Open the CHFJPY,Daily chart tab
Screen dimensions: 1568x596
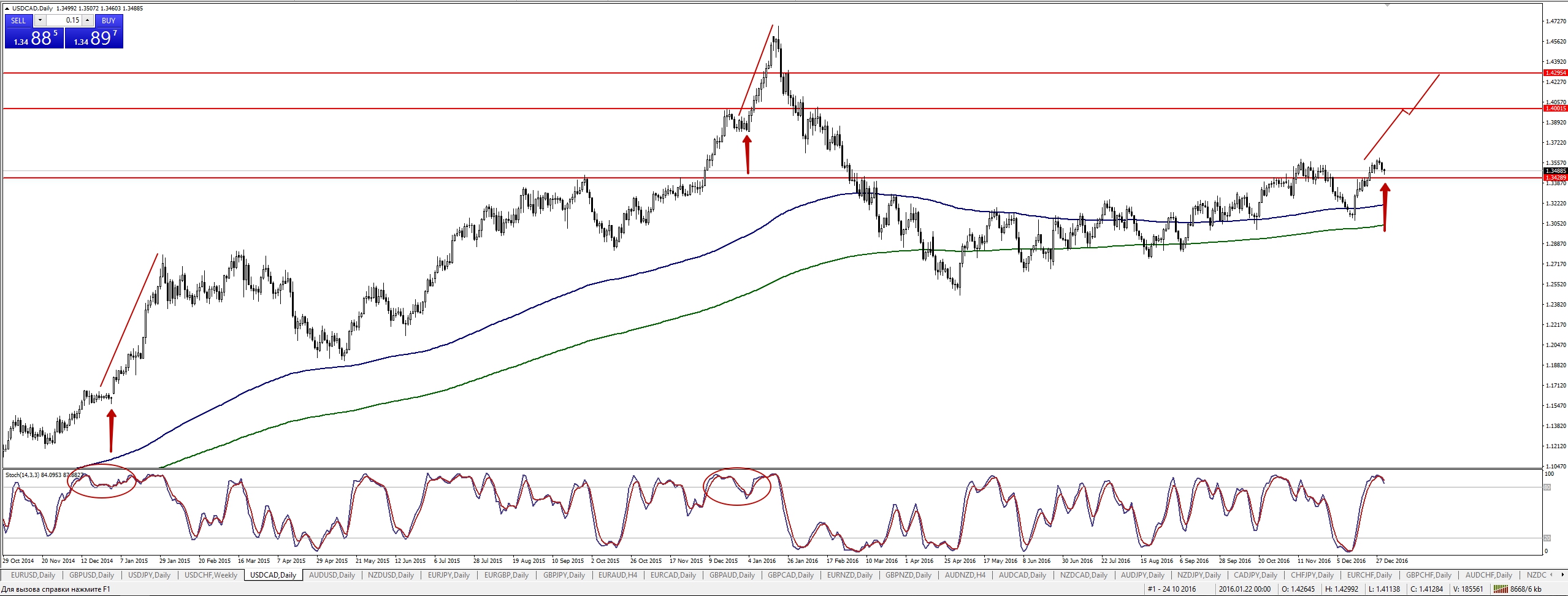coord(1312,575)
